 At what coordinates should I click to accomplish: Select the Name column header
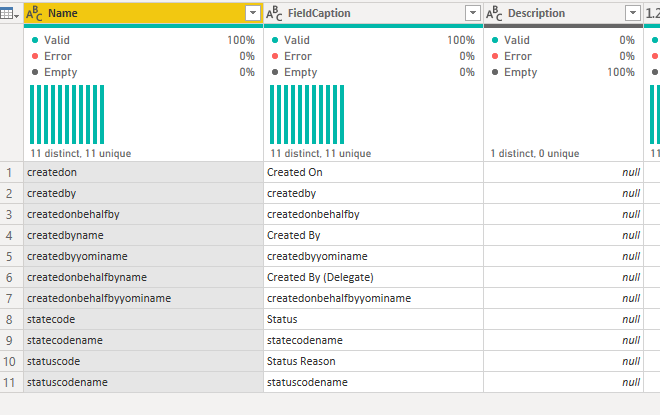(x=144, y=13)
